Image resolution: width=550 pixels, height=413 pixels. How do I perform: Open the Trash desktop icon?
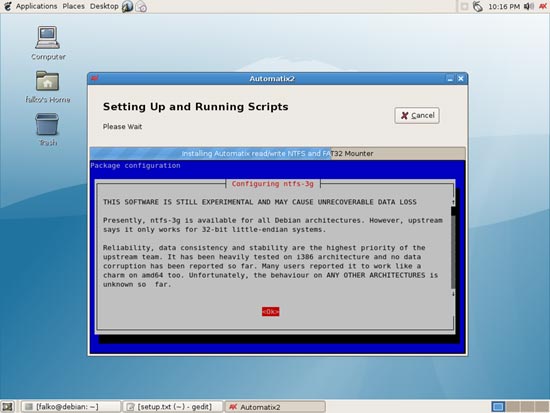(47, 129)
